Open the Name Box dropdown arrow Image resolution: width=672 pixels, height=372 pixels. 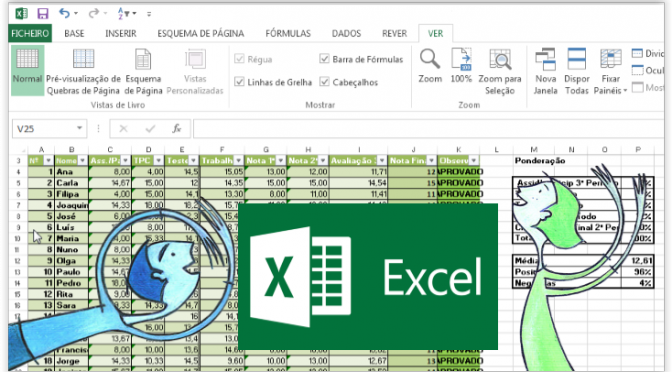click(79, 128)
